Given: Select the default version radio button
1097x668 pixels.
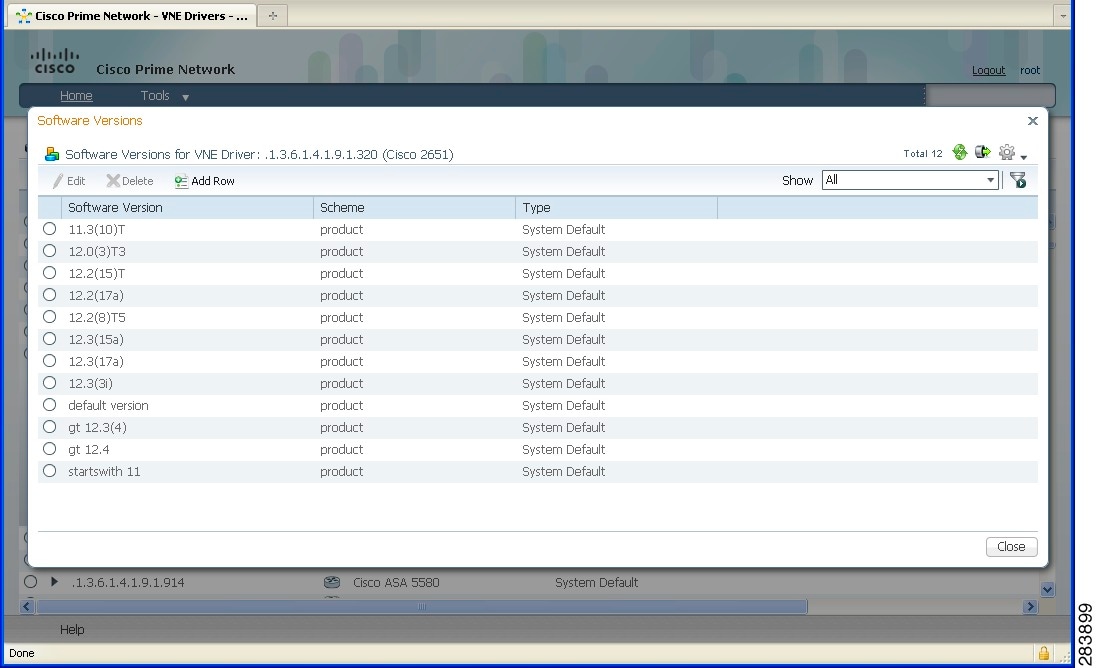Looking at the screenshot, I should 50,405.
